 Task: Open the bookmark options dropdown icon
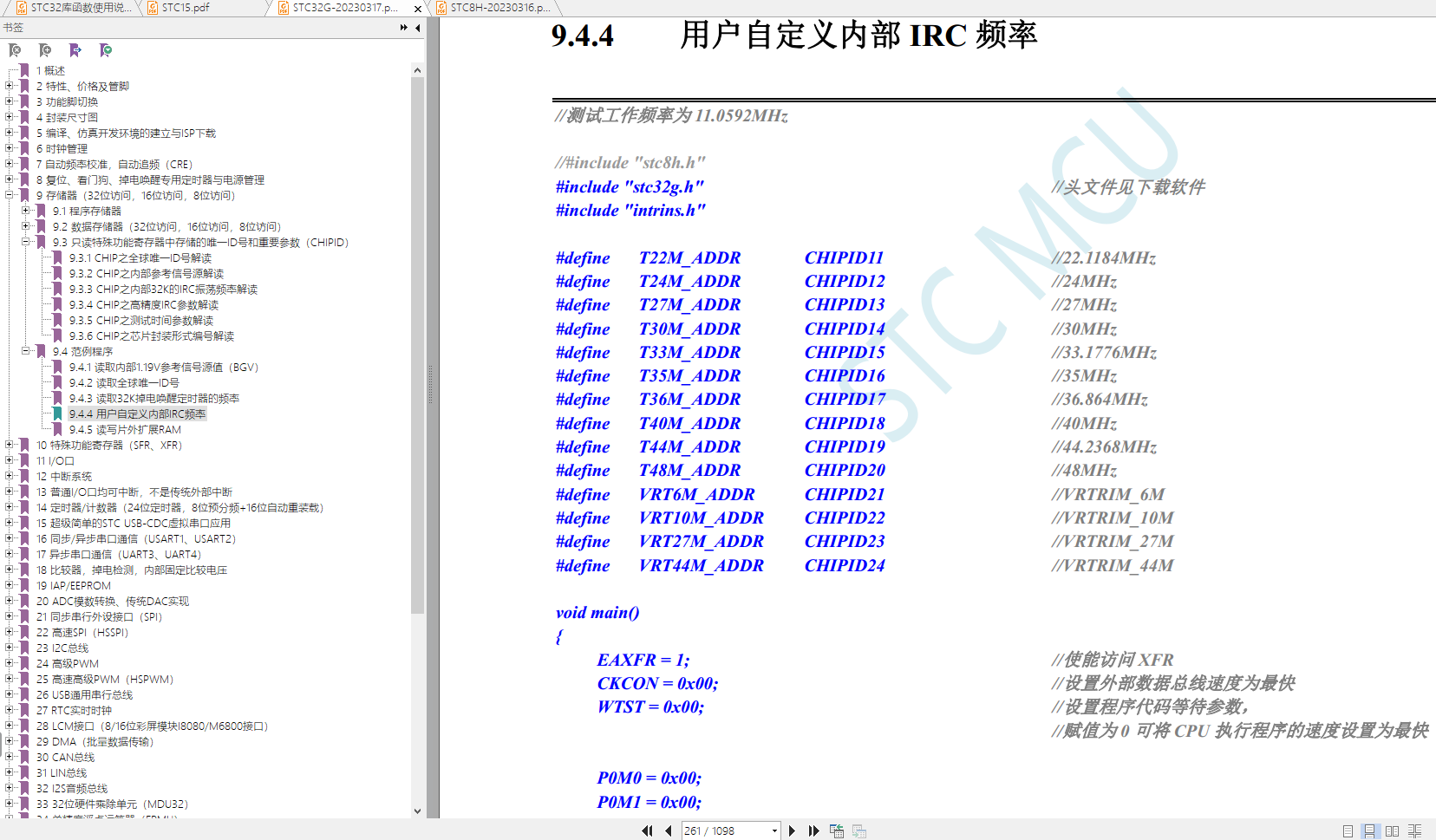click(x=106, y=50)
